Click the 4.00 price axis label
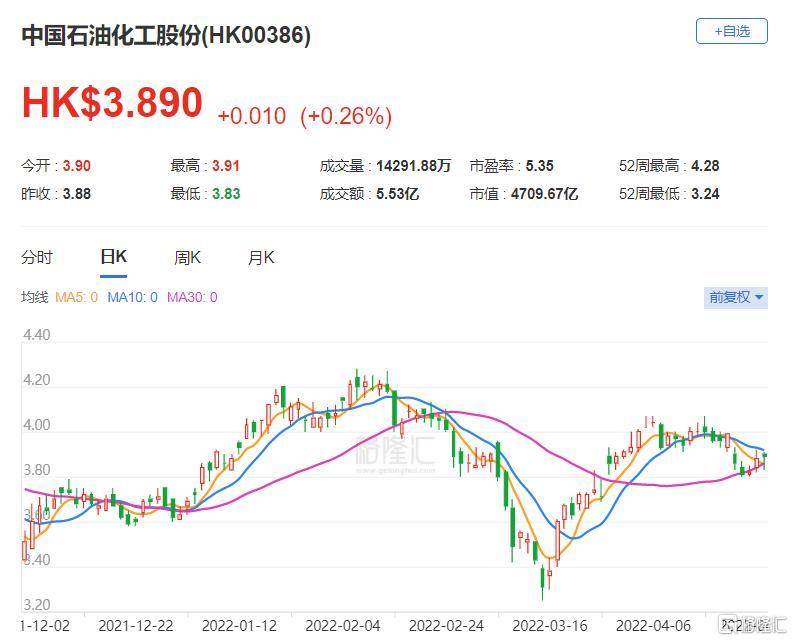Image resolution: width=793 pixels, height=641 pixels. (36, 425)
